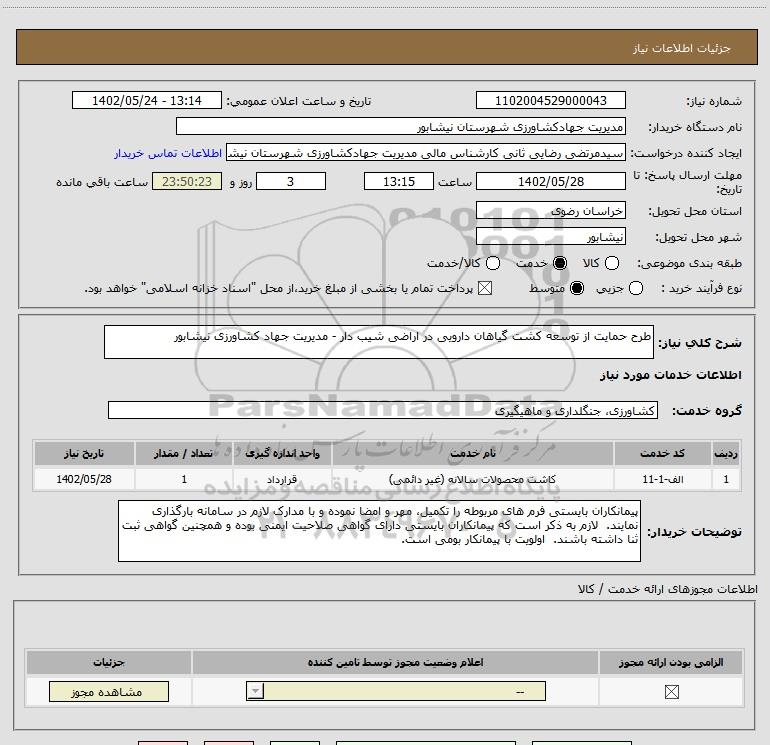Click the deadline time field 13:15
The width and height of the screenshot is (770, 745).
pos(399,181)
